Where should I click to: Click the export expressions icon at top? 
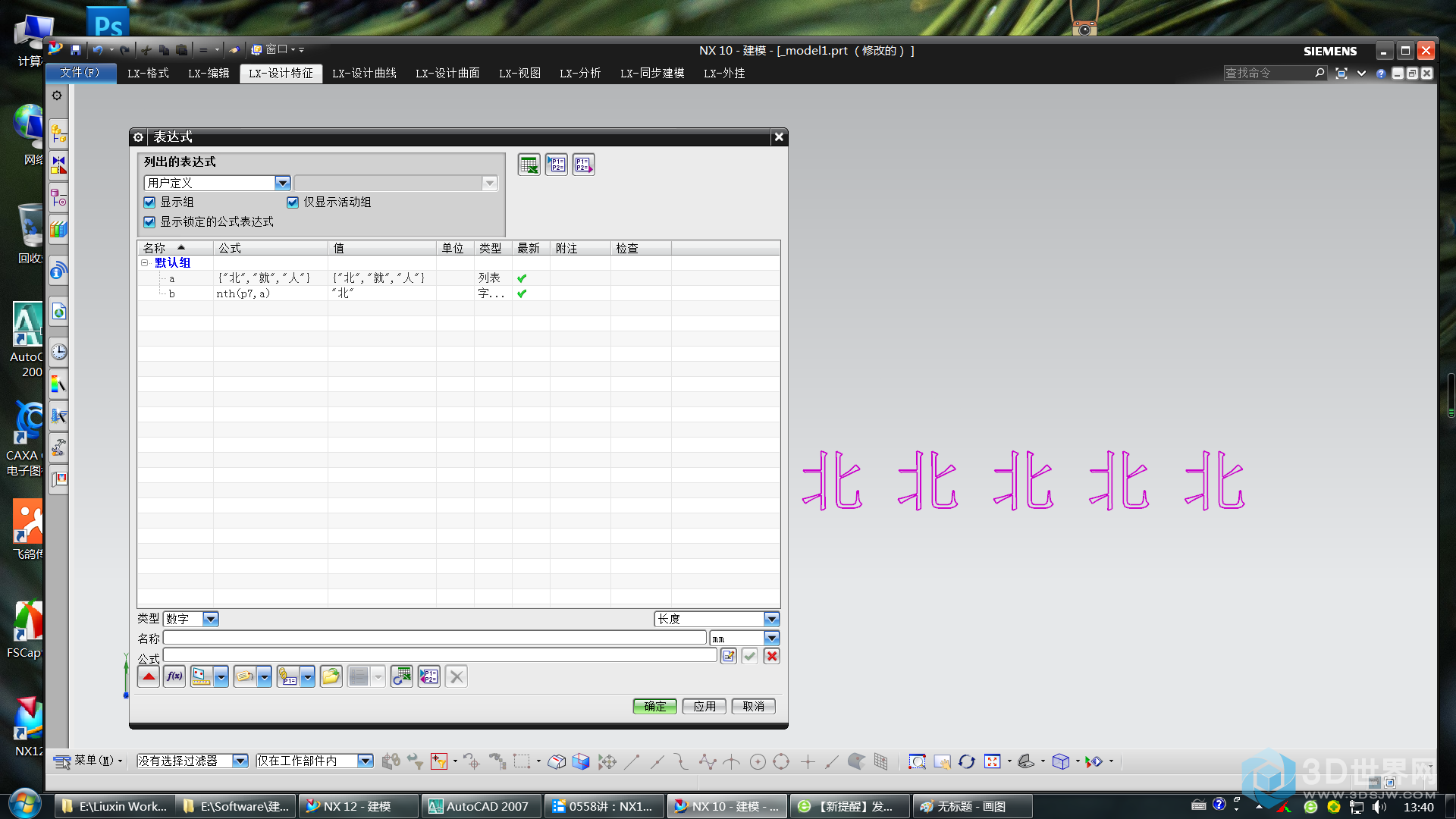pyautogui.click(x=584, y=165)
